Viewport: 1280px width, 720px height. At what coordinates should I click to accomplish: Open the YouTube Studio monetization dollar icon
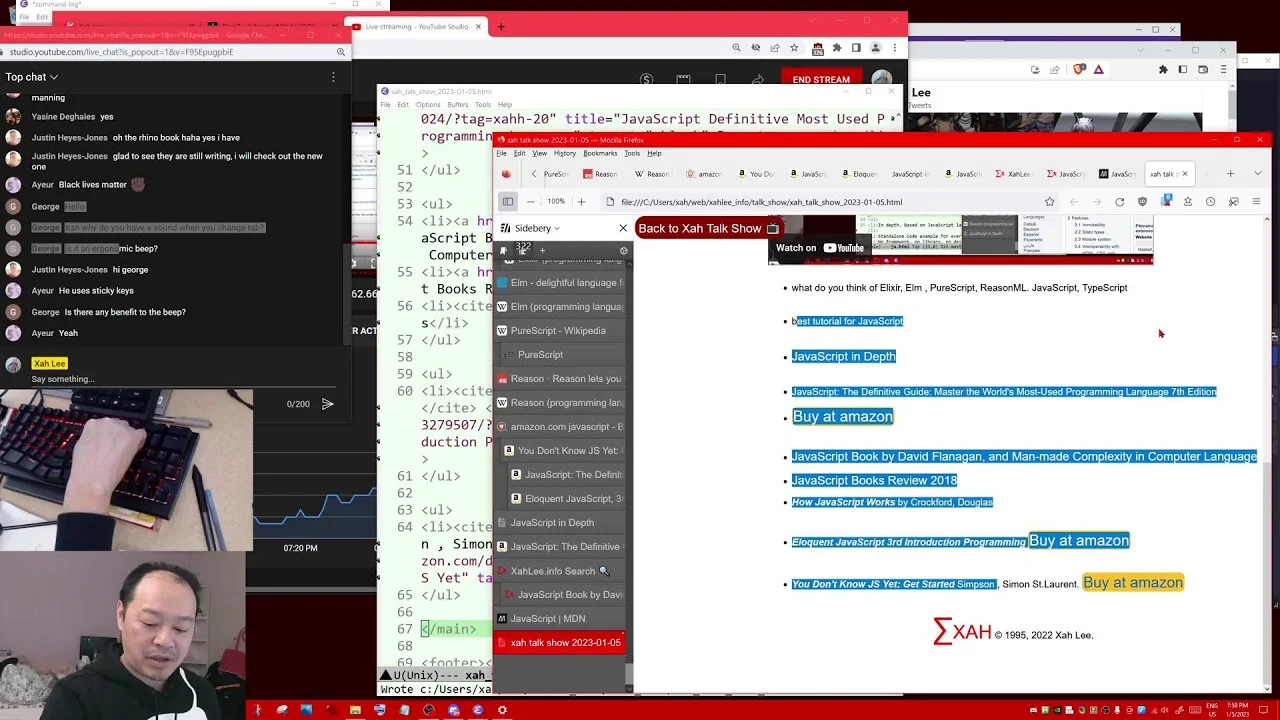click(646, 80)
